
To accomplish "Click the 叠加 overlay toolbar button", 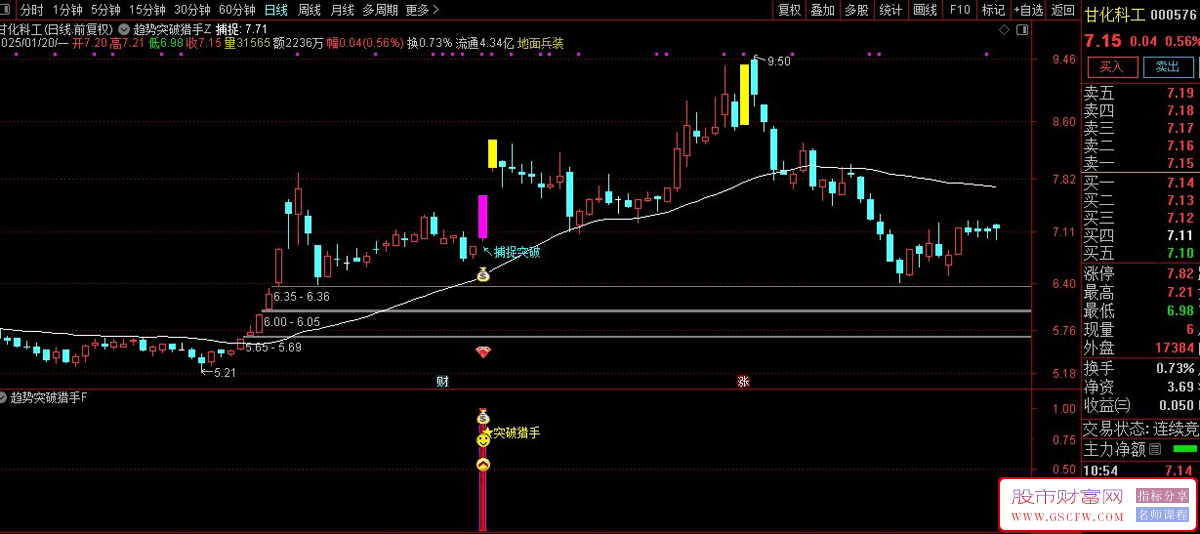I will click(x=823, y=10).
